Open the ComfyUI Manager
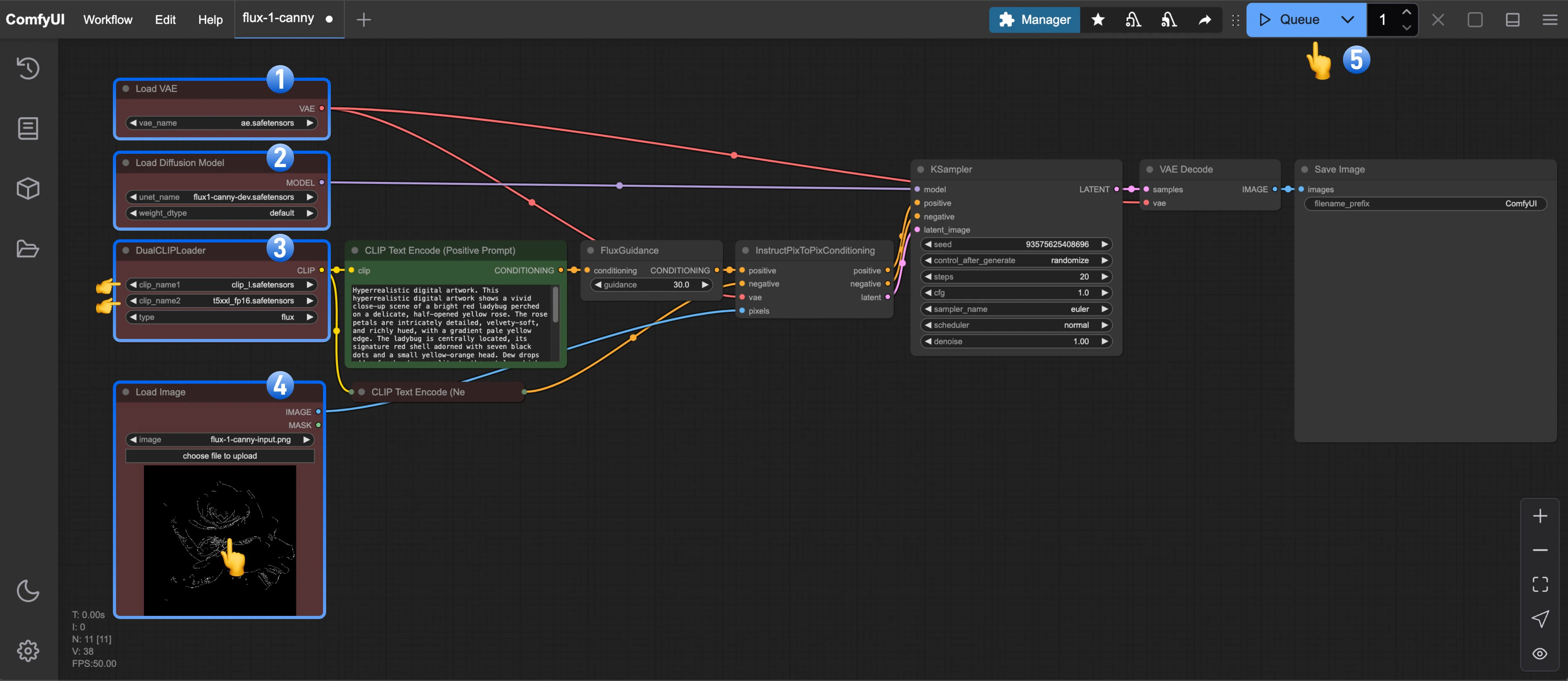This screenshot has width=1568, height=681. coord(1034,20)
